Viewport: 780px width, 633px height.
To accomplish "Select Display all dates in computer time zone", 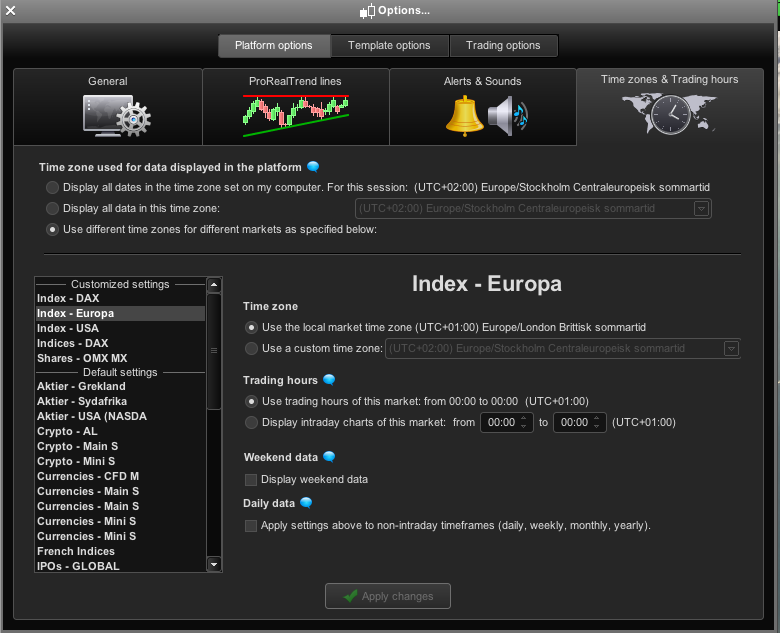I will tap(52, 188).
